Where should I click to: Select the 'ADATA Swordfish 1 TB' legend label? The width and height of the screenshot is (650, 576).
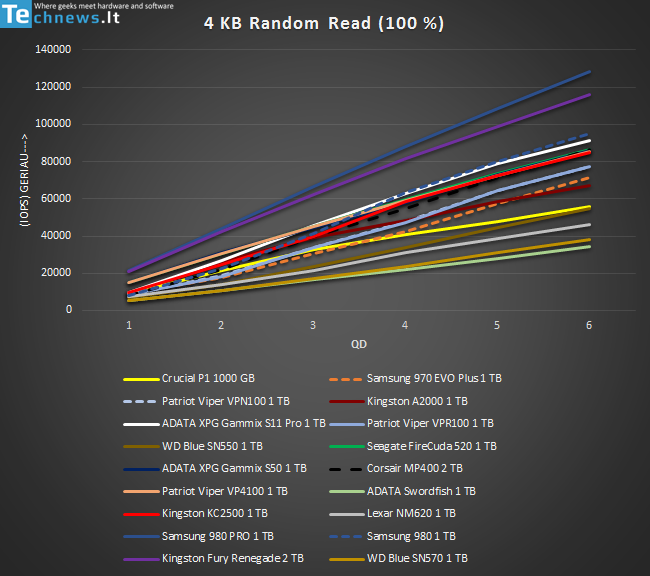coord(421,491)
